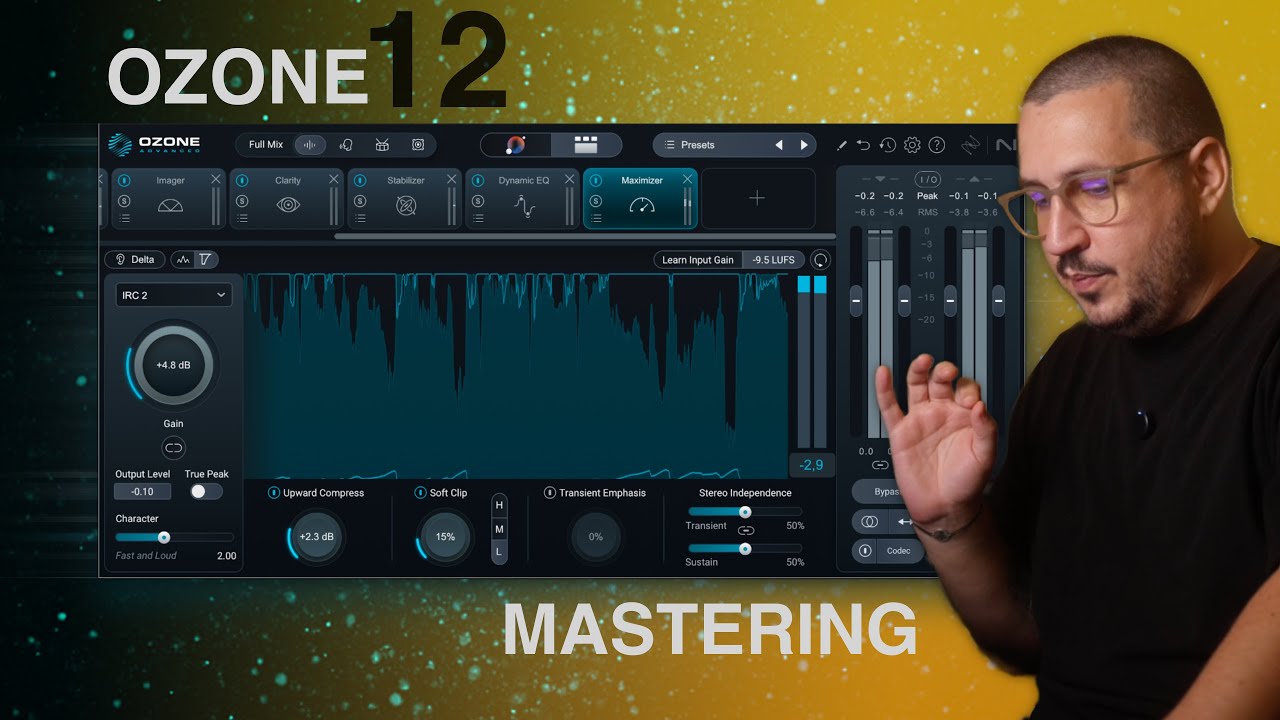This screenshot has width=1280, height=720.
Task: Edit the Output Level -0.10 field
Action: point(142,491)
